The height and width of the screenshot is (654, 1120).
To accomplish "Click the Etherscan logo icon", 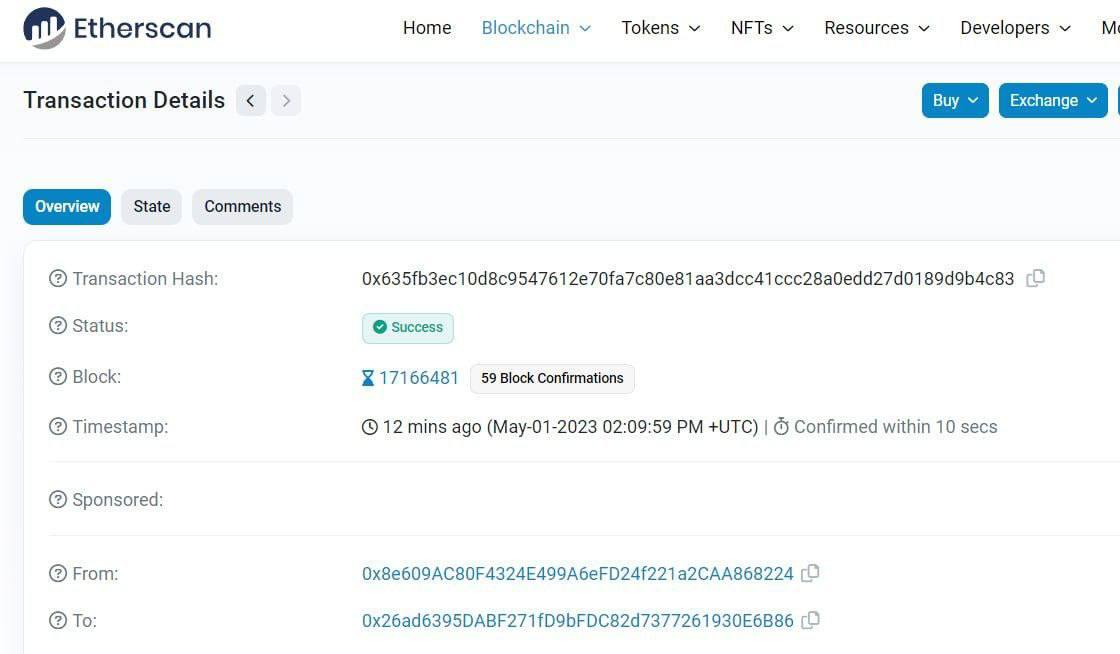I will pyautogui.click(x=44, y=28).
